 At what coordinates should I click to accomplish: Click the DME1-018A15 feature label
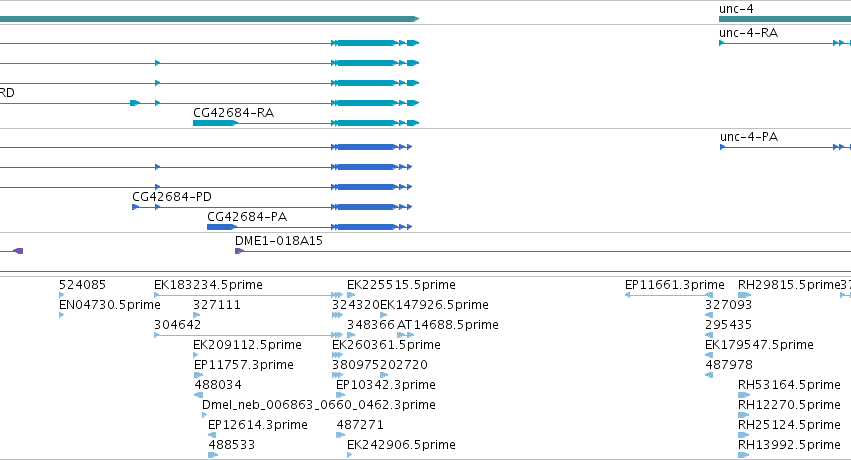tap(279, 240)
